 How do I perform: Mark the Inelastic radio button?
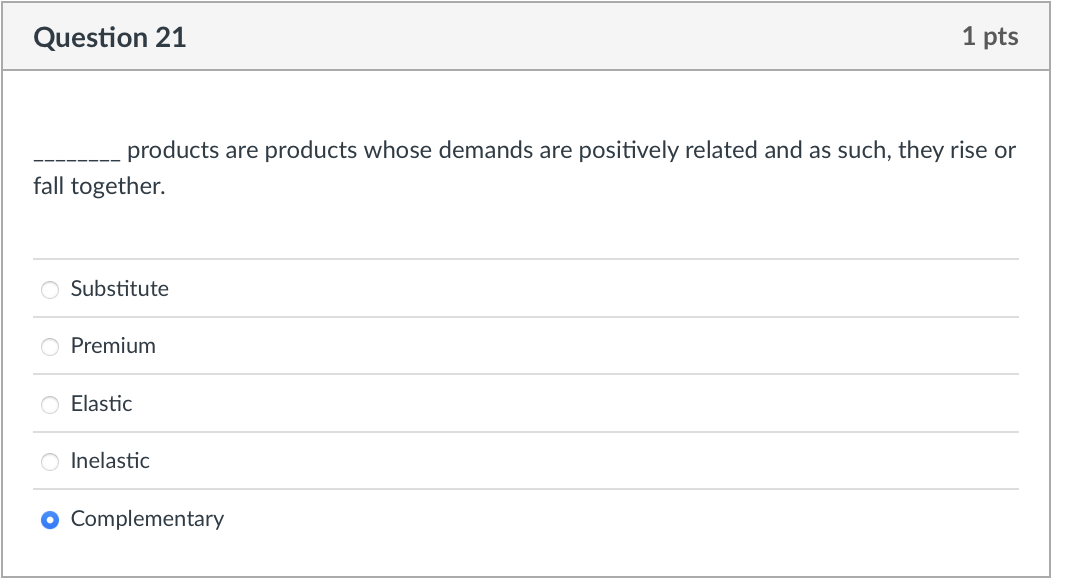pyautogui.click(x=50, y=462)
